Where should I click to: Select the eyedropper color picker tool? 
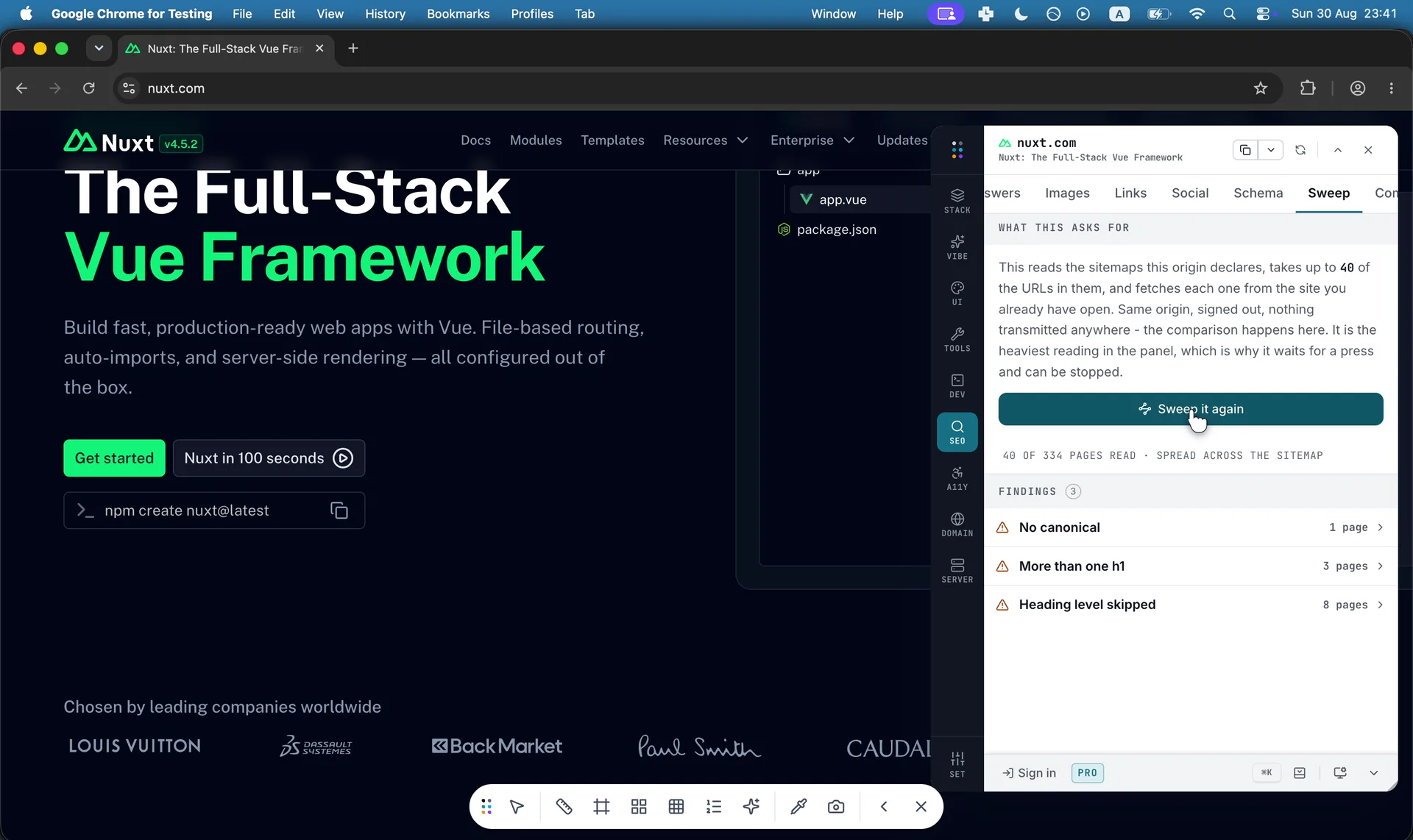[x=798, y=807]
